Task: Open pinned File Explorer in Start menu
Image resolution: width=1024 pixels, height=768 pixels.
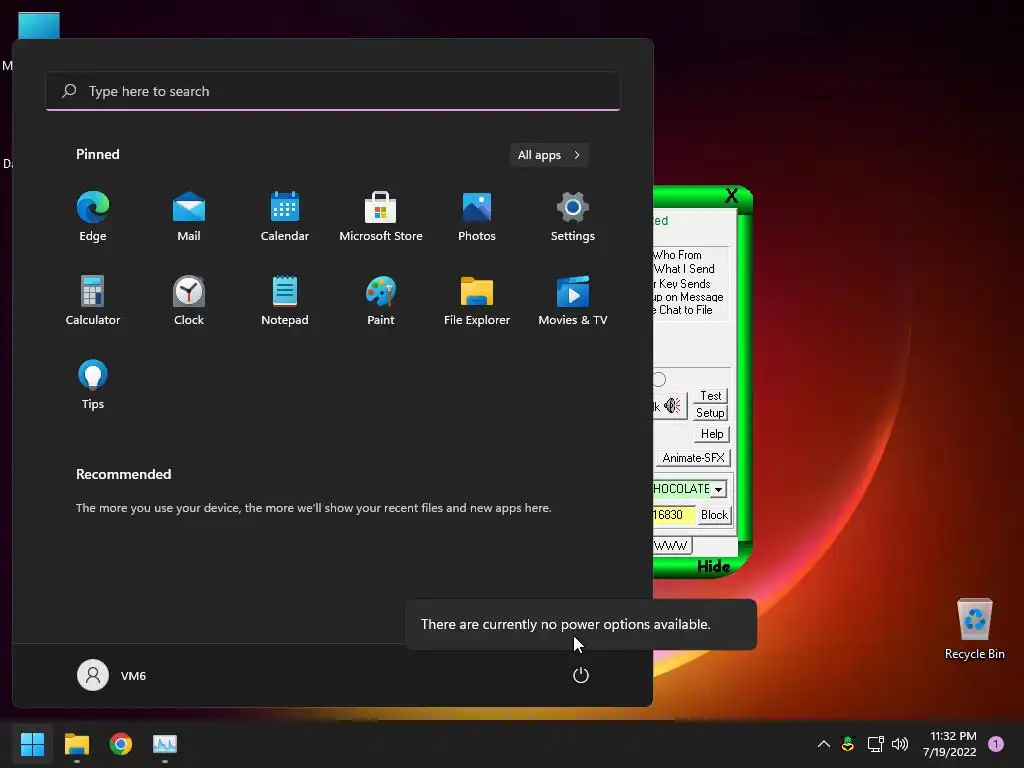Action: [x=477, y=300]
